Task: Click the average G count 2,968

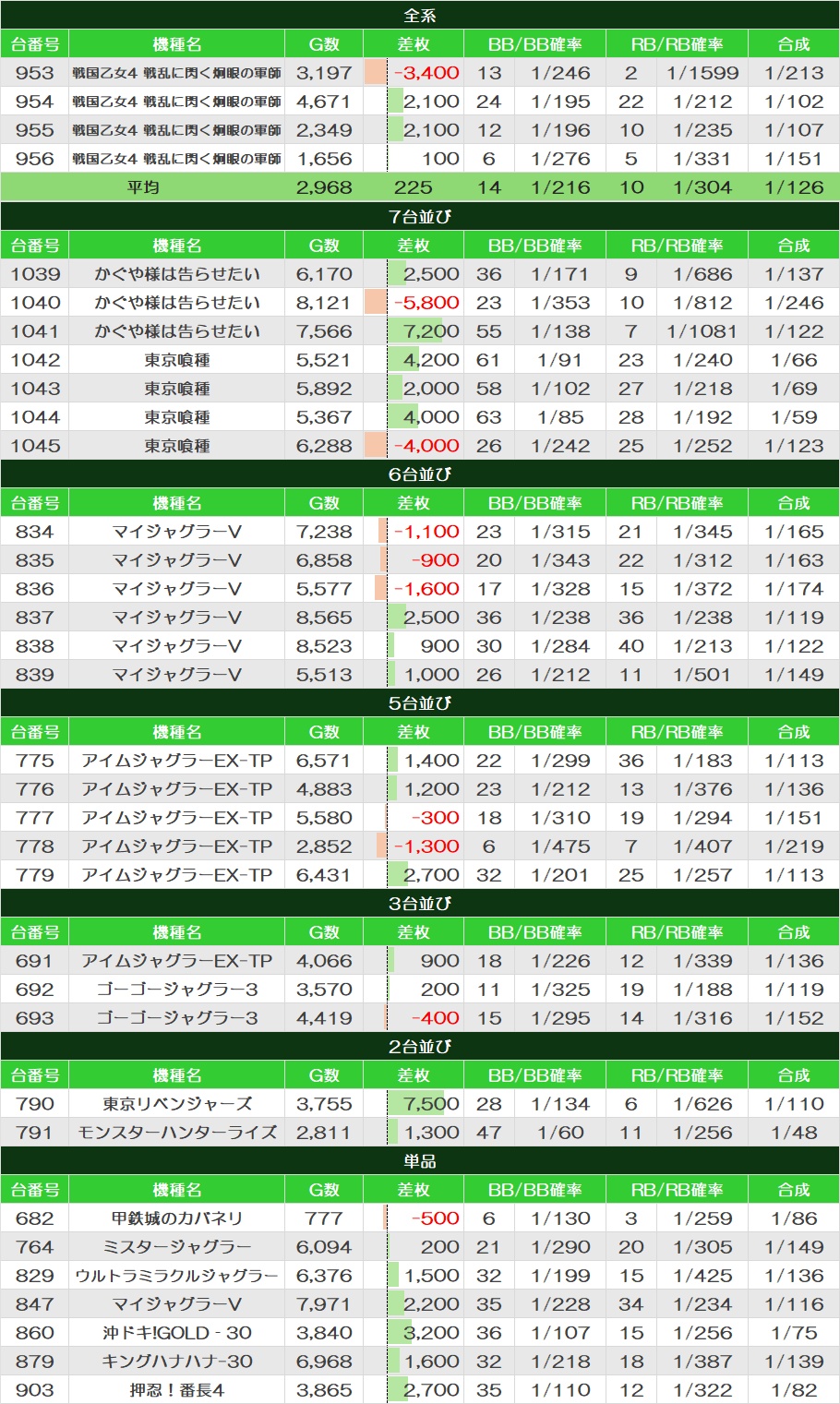Action: coord(324,187)
